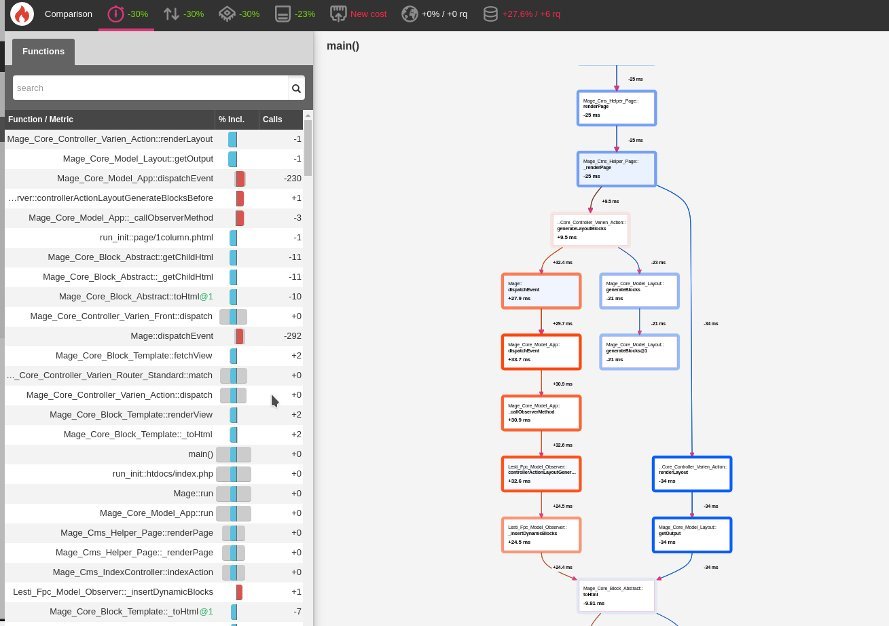The height and width of the screenshot is (626, 889).
Task: Select the wall time -30% metric
Action: (127, 14)
